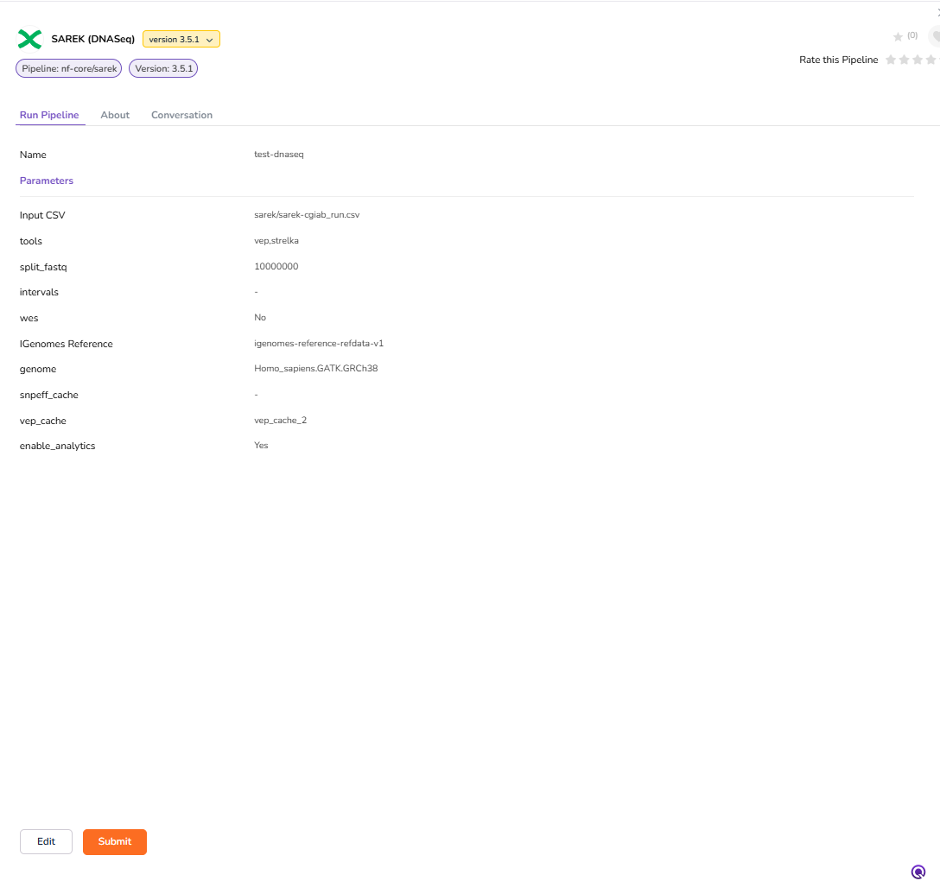Click the Pipeline: nf-core/sarek badge
941x881 pixels.
67,67
